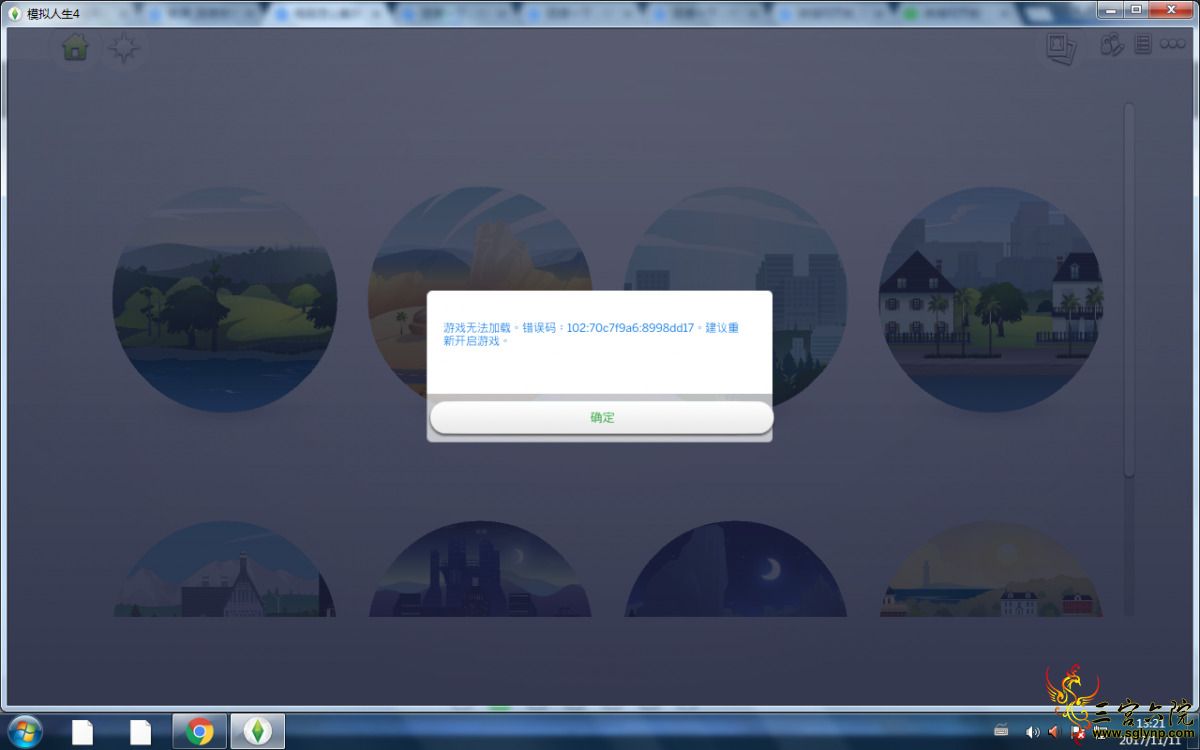Select the compass star icon beside the home icon
Viewport: 1200px width, 750px height.
[123, 49]
